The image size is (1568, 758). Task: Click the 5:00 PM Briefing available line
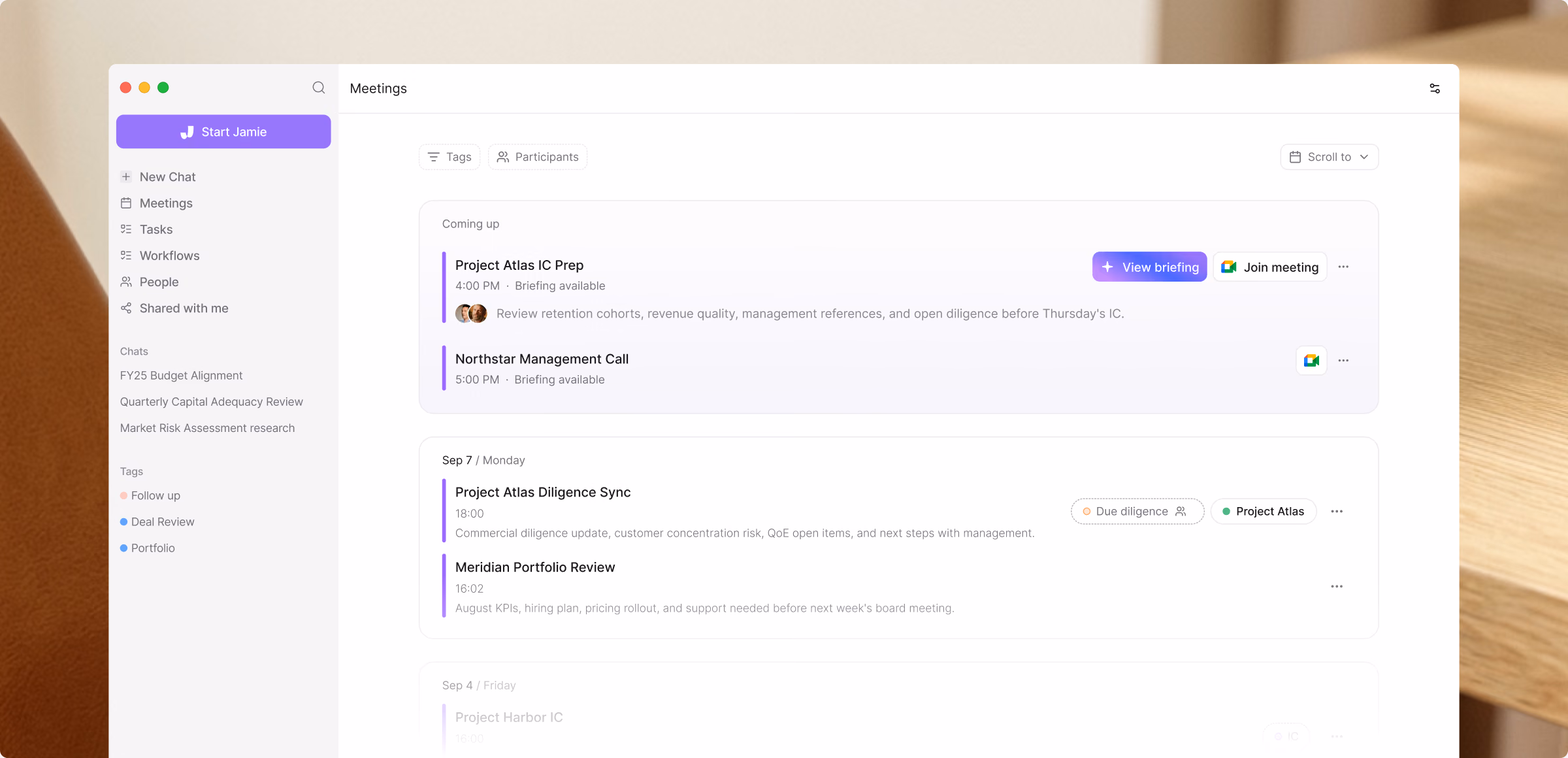530,380
